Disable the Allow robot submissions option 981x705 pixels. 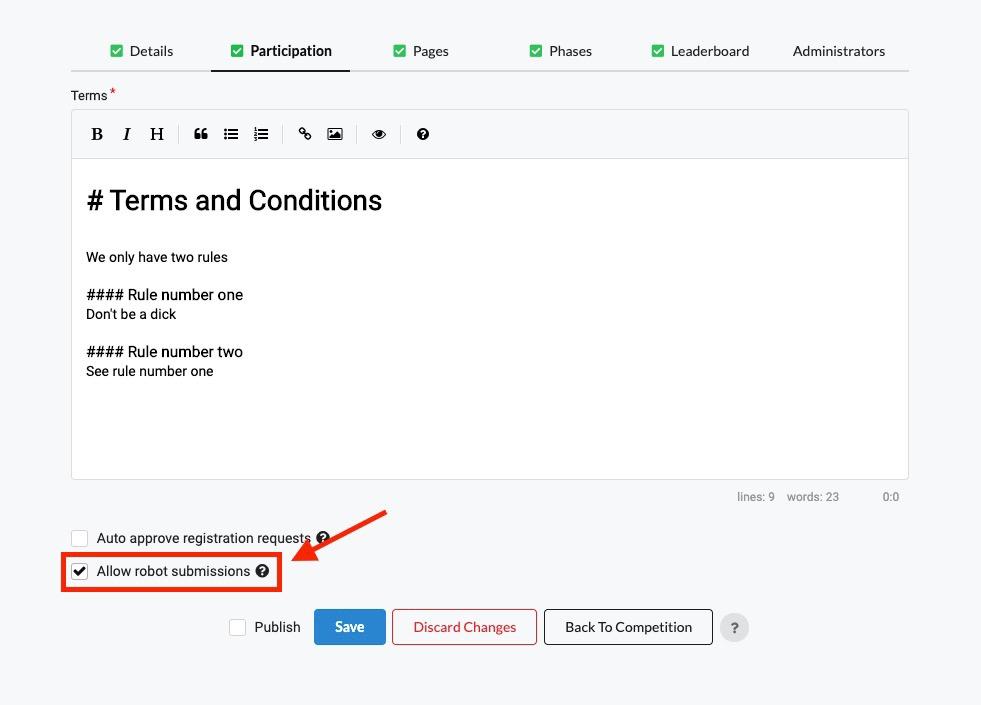pyautogui.click(x=79, y=571)
